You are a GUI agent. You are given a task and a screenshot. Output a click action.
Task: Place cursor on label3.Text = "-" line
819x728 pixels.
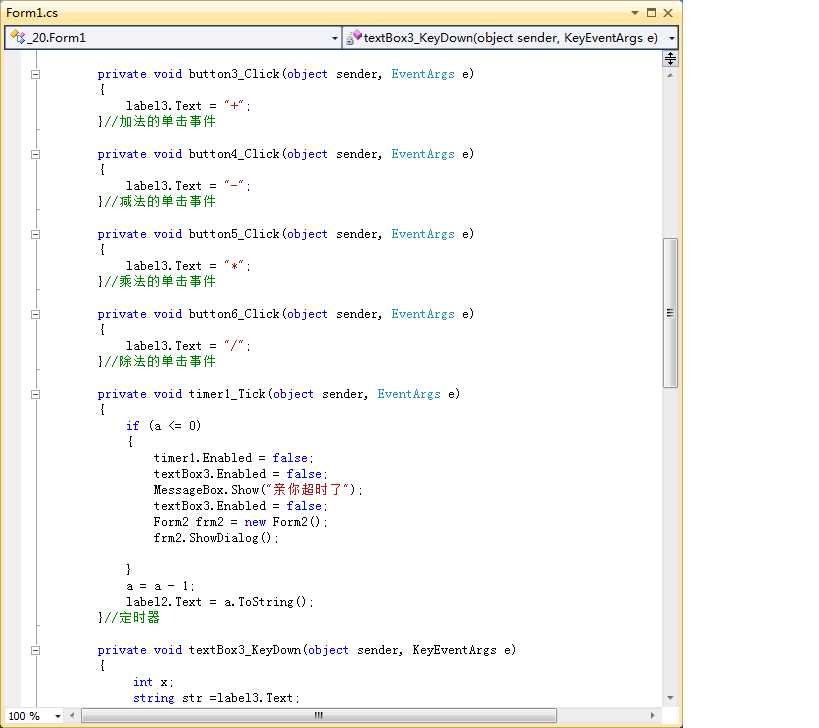click(x=188, y=186)
